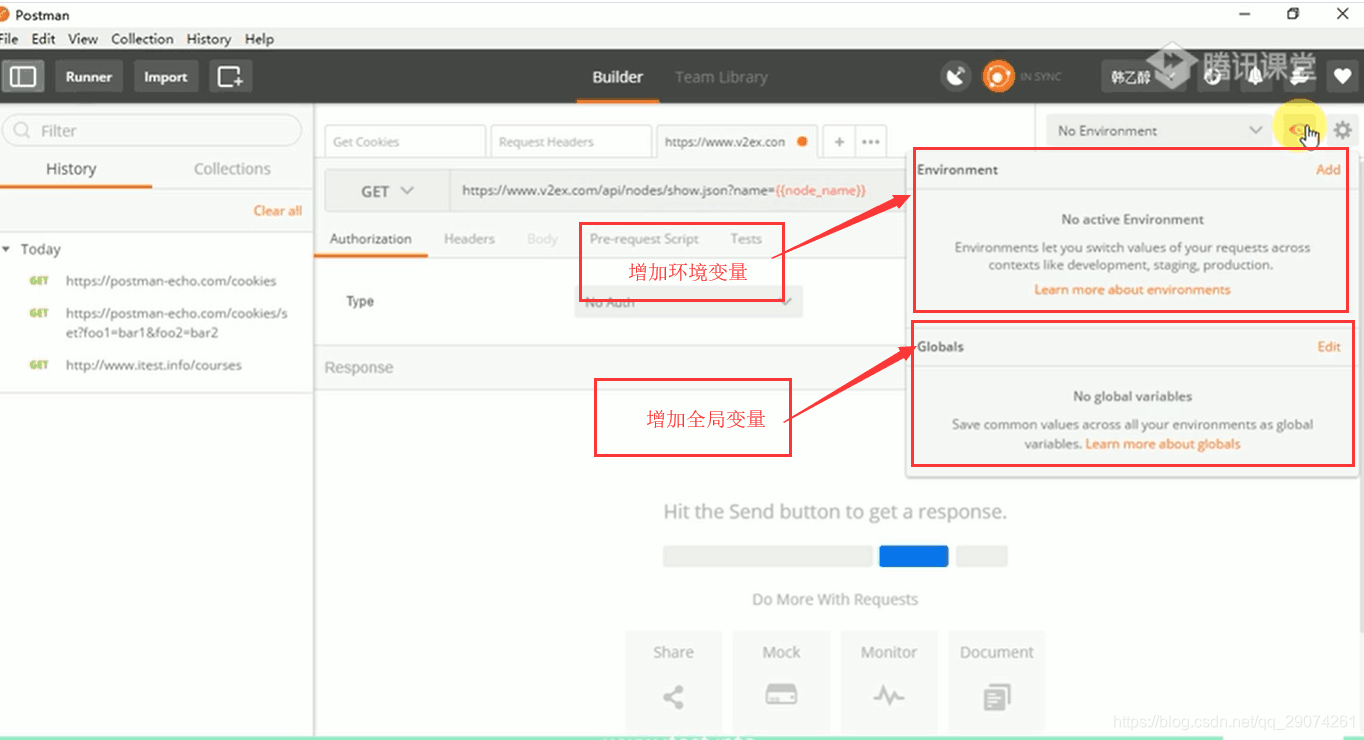Click the Filter search field
Viewport: 1364px width, 740px height.
(152, 131)
